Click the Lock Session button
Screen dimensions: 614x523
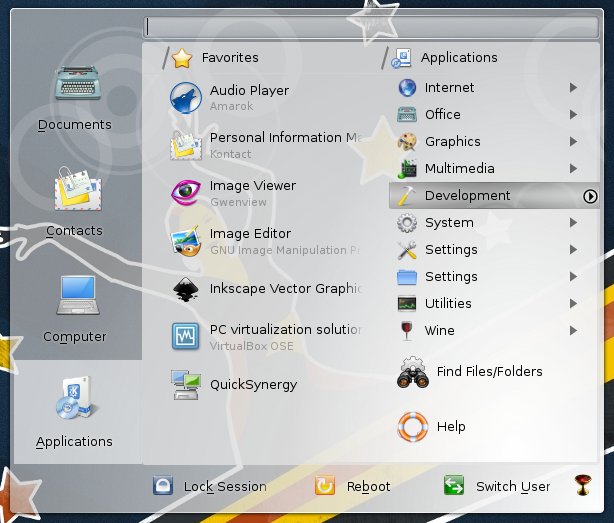(210, 486)
